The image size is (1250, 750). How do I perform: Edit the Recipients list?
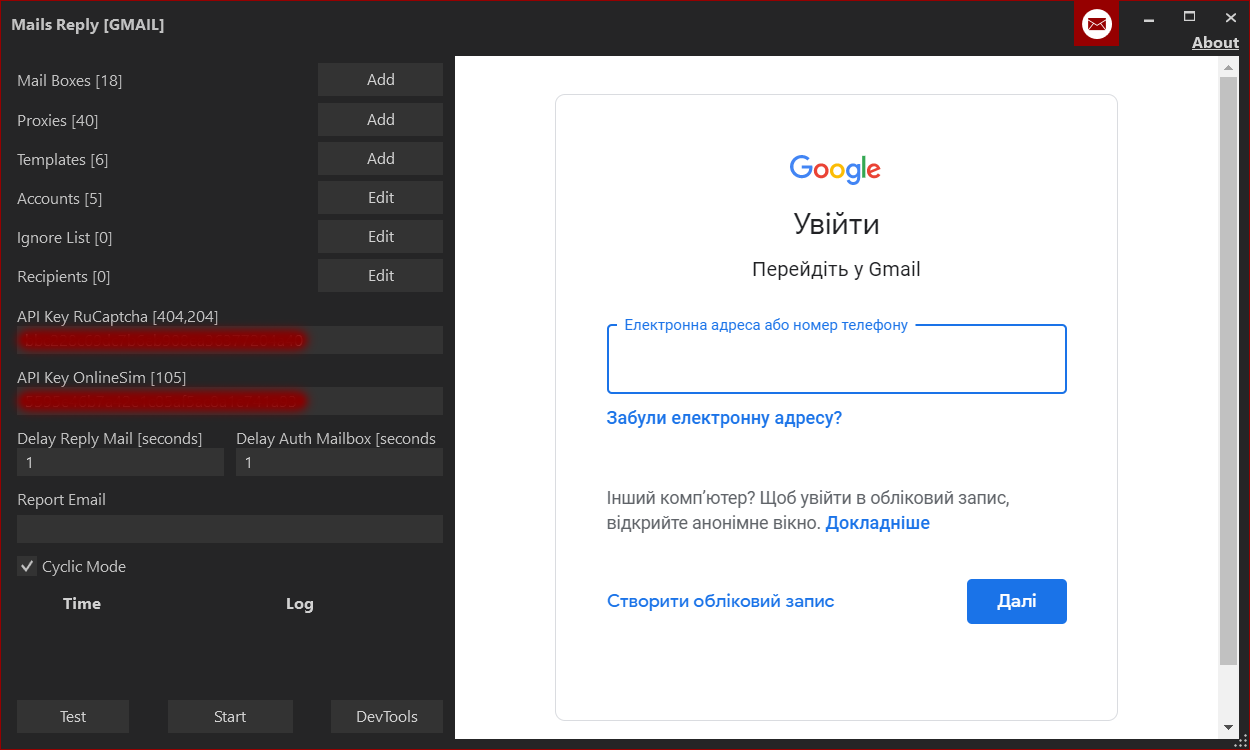coord(380,276)
